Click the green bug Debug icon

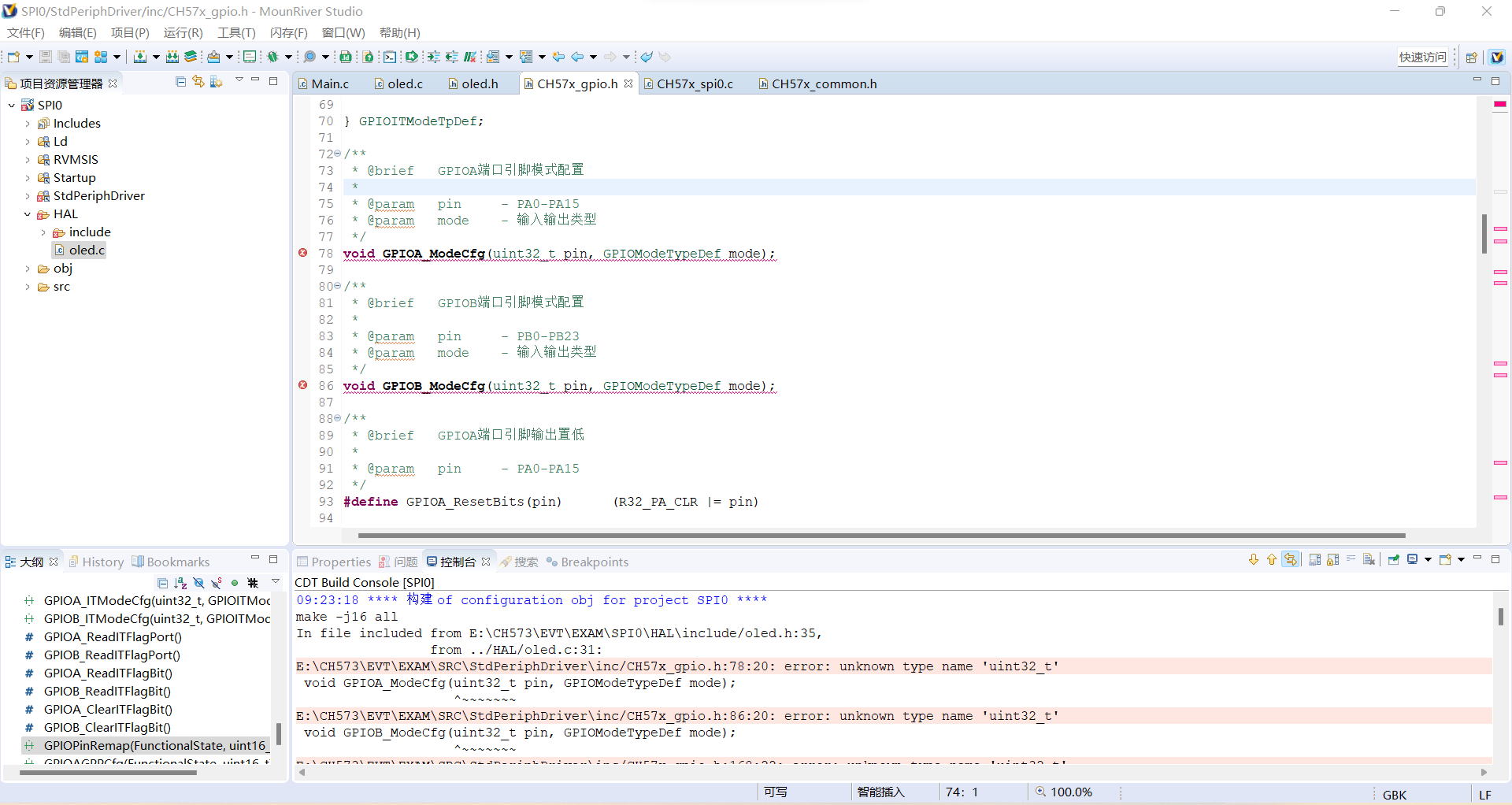(273, 57)
